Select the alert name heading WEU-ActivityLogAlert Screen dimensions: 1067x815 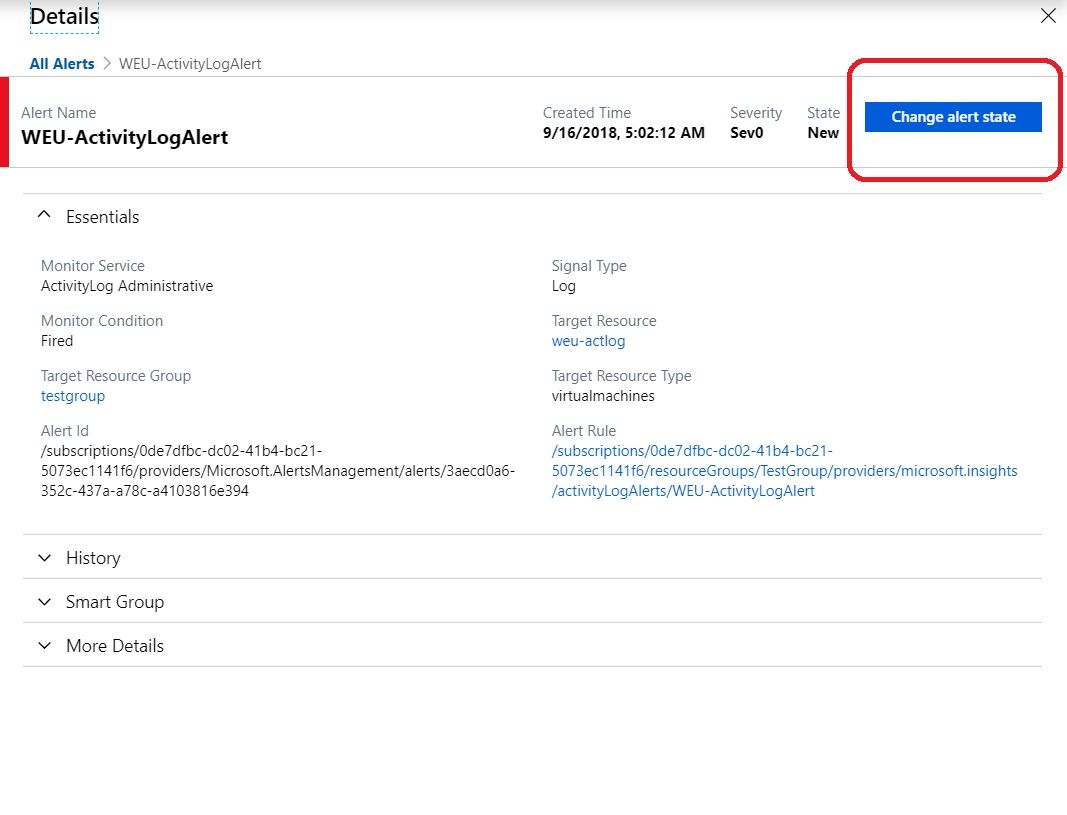(125, 137)
